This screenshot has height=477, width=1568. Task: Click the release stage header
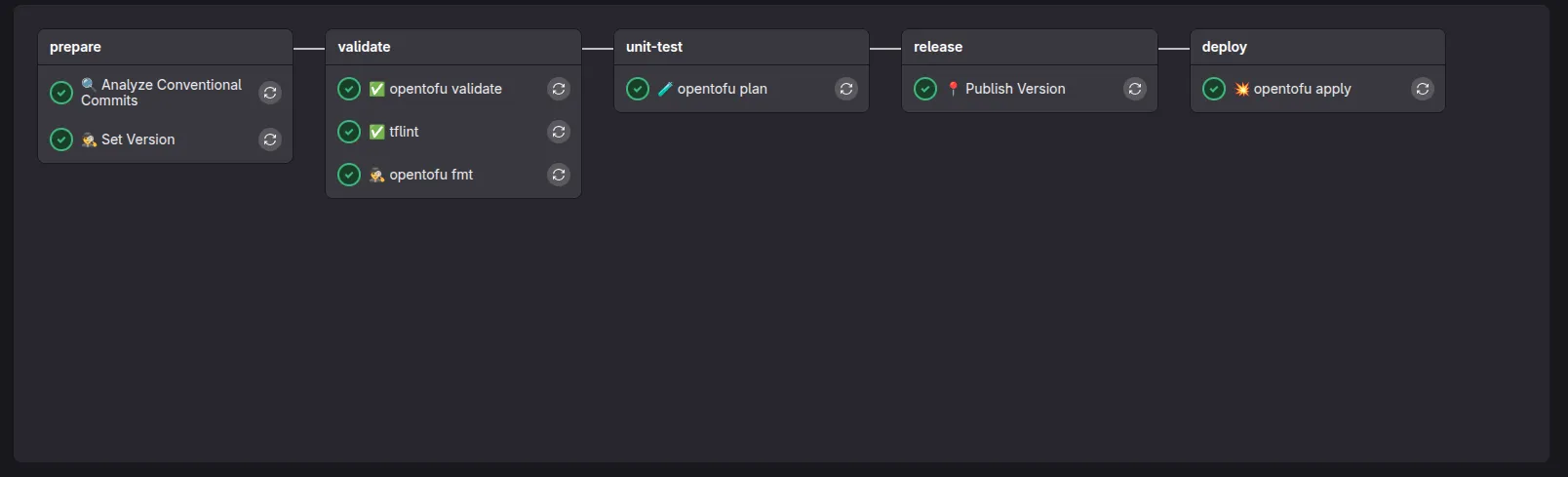coord(937,47)
